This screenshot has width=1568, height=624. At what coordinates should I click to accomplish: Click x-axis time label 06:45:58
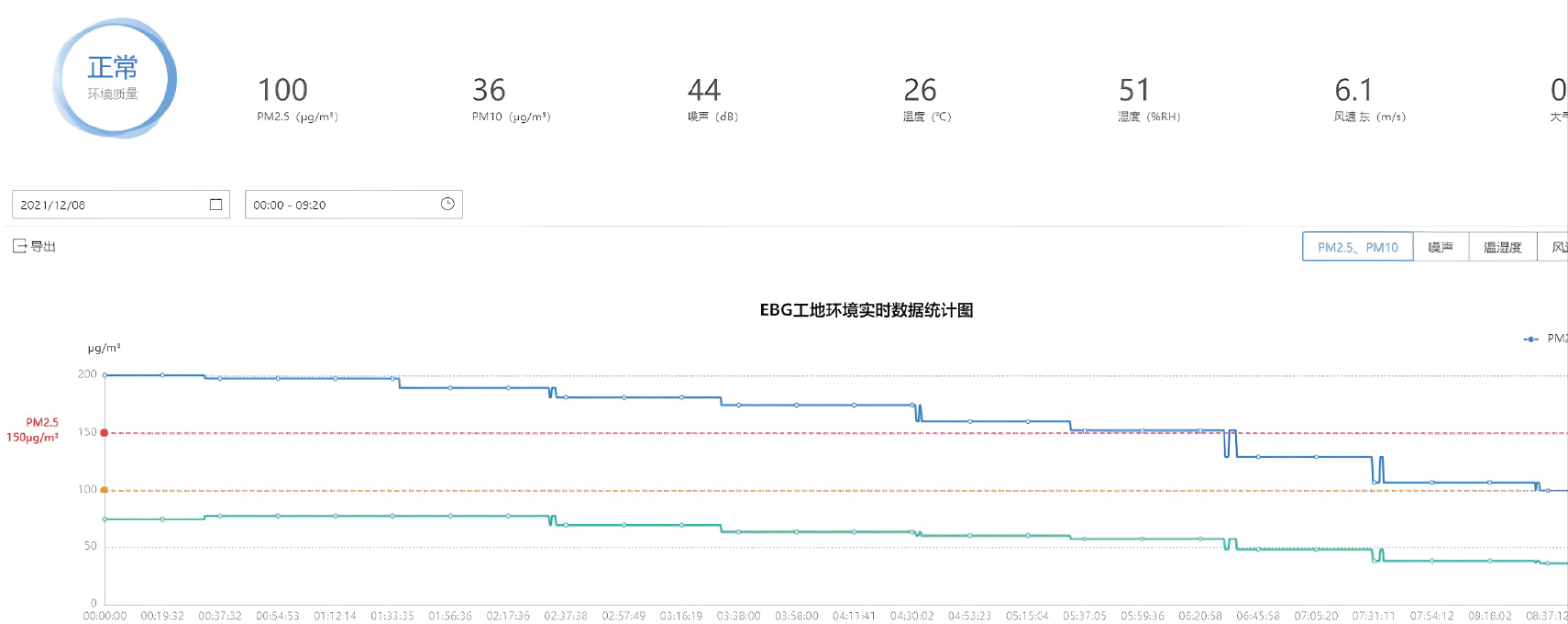[x=1257, y=616]
